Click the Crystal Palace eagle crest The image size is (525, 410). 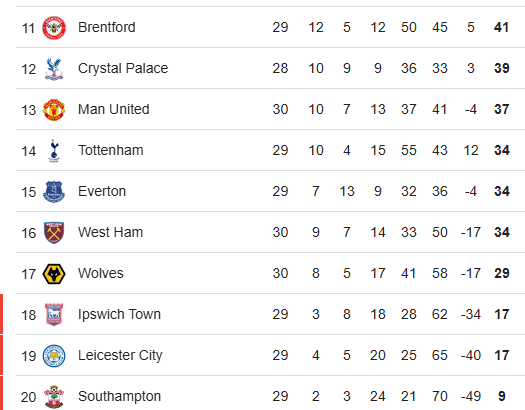[x=54, y=69]
